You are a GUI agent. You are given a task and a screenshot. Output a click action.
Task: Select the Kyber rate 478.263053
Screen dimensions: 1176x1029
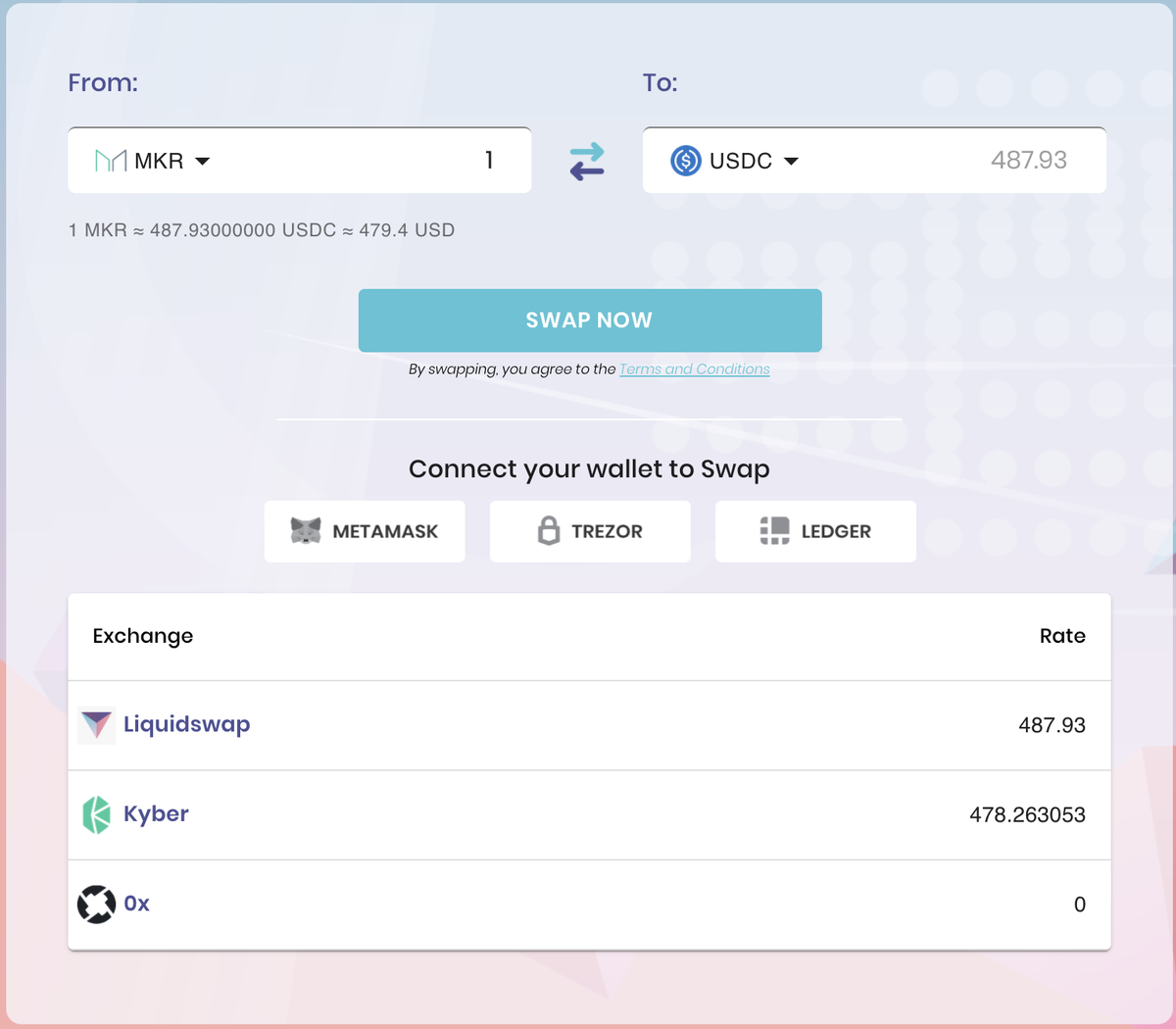(1027, 814)
